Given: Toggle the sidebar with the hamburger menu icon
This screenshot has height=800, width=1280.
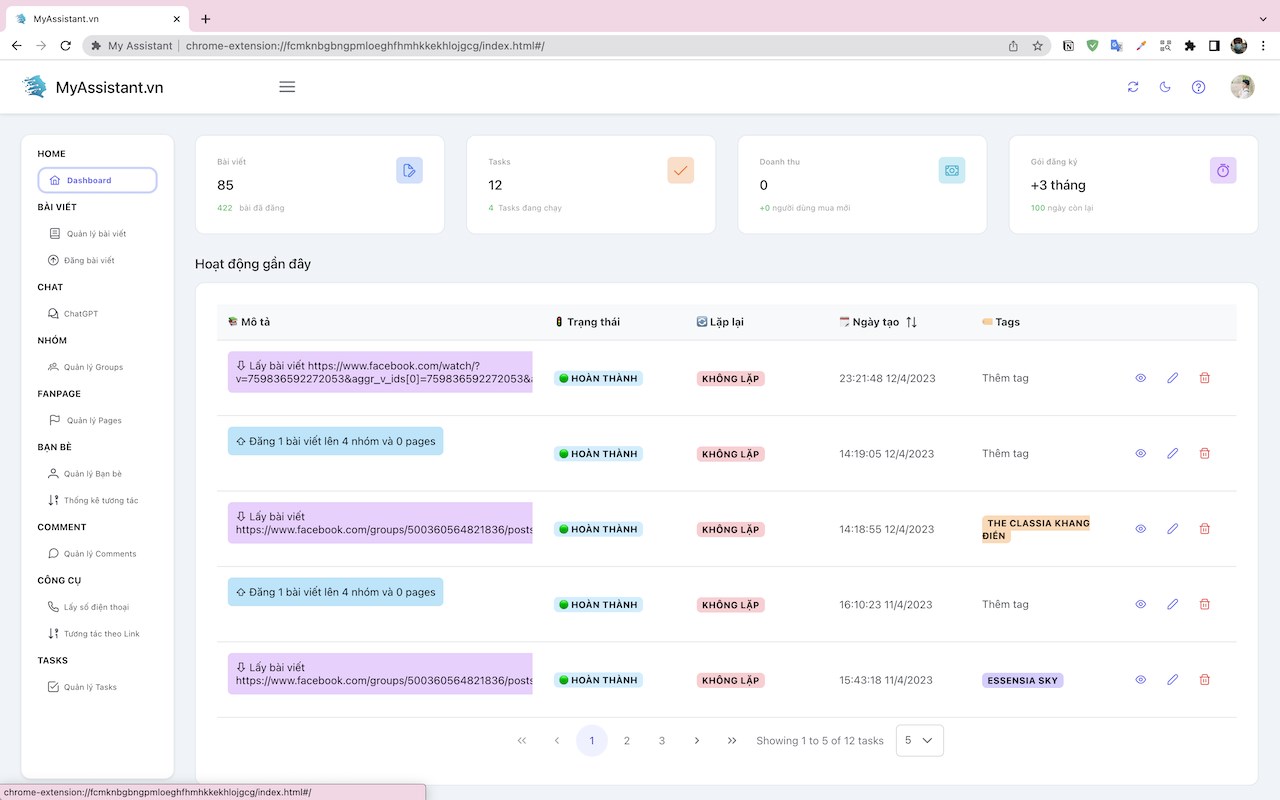Looking at the screenshot, I should [287, 87].
